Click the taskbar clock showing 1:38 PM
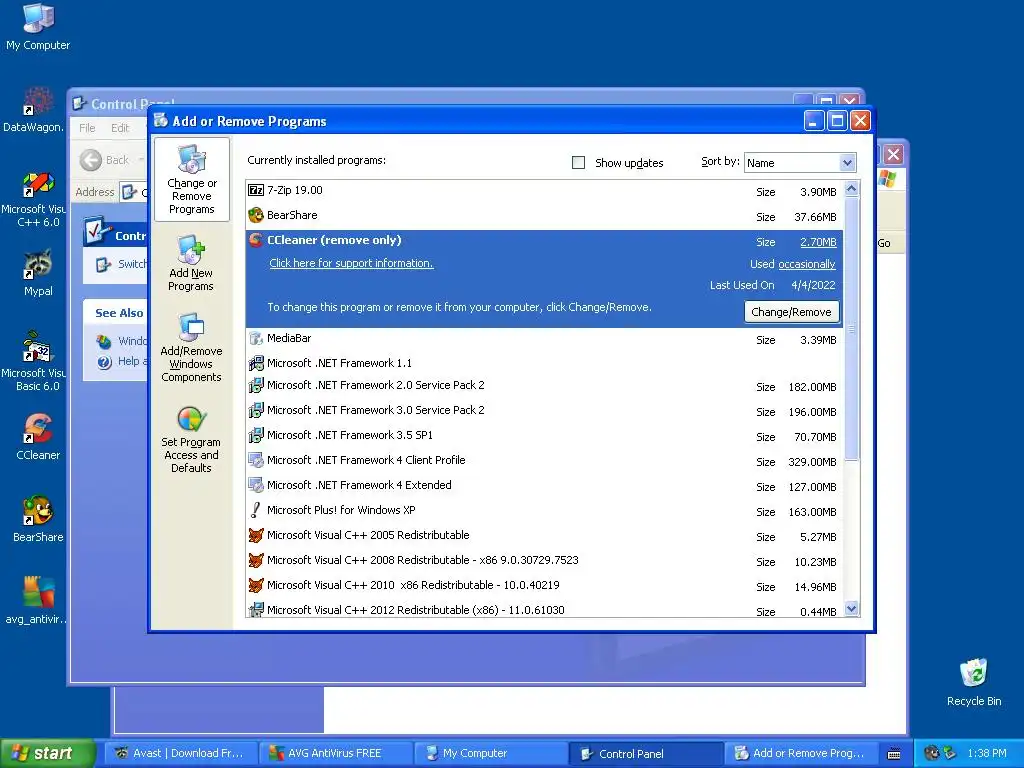 (x=987, y=754)
